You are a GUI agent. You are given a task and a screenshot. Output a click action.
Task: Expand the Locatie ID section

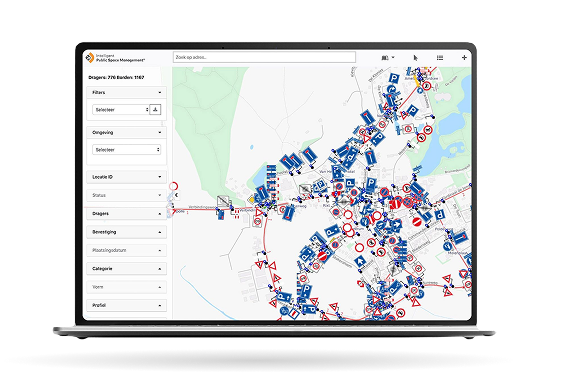point(126,177)
